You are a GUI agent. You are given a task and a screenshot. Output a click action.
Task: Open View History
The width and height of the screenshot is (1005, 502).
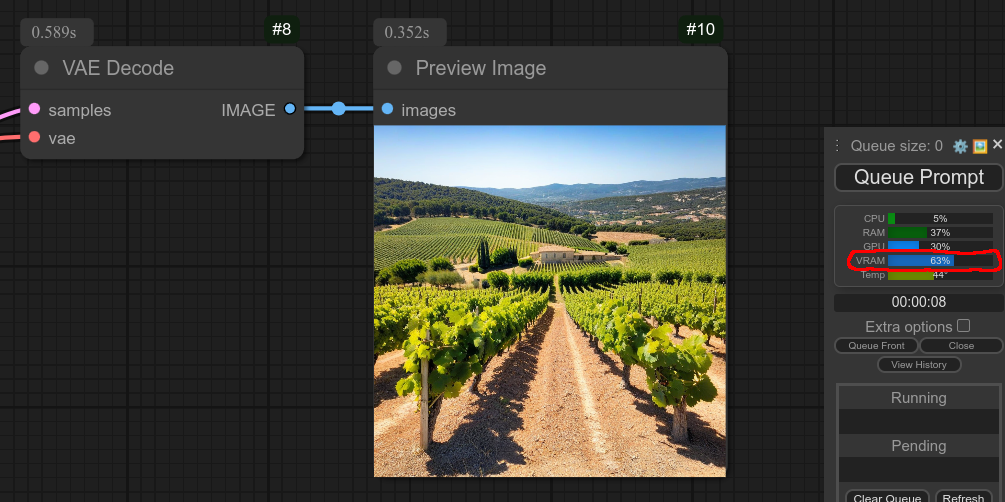coord(918,365)
